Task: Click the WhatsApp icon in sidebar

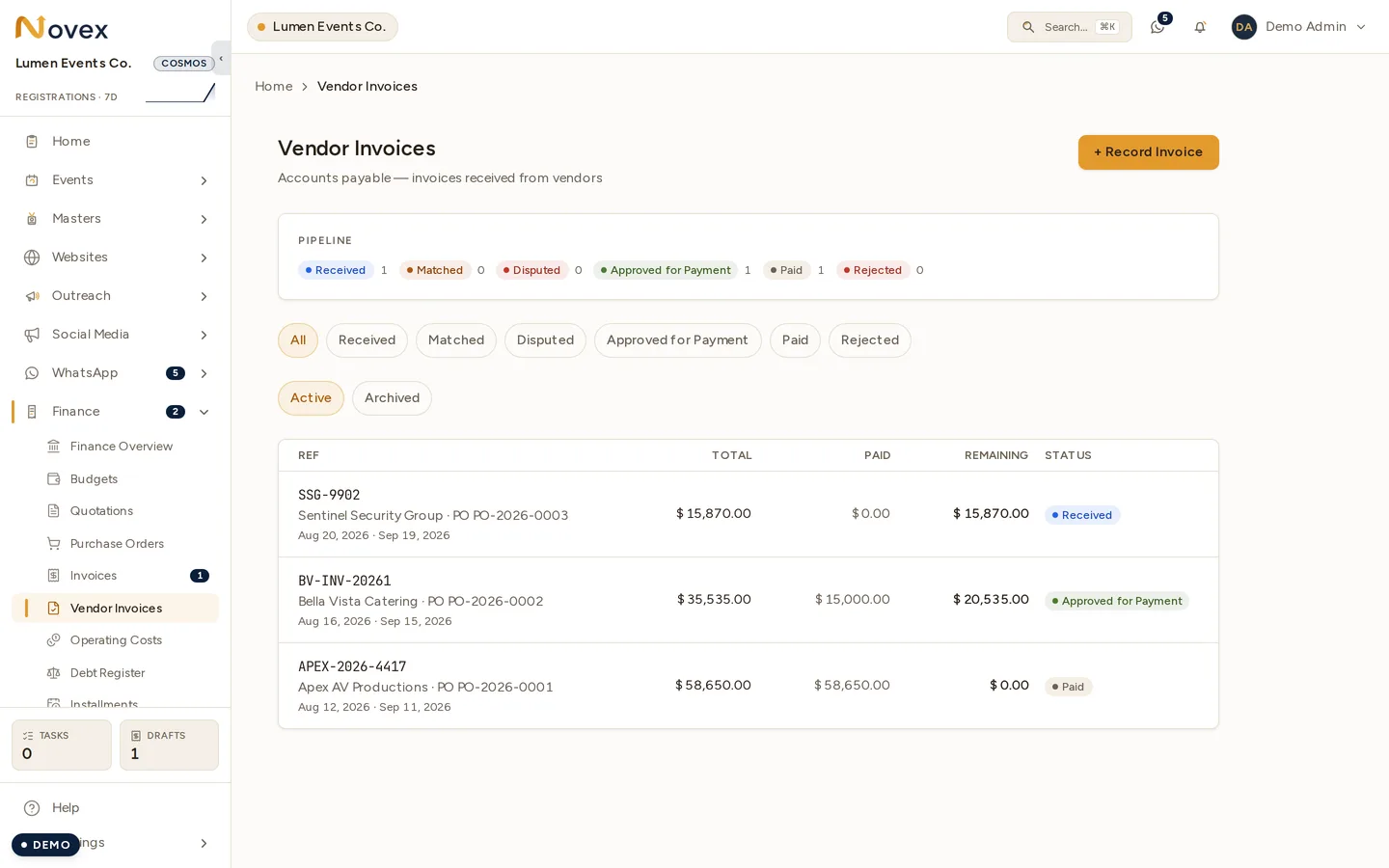Action: click(x=32, y=373)
